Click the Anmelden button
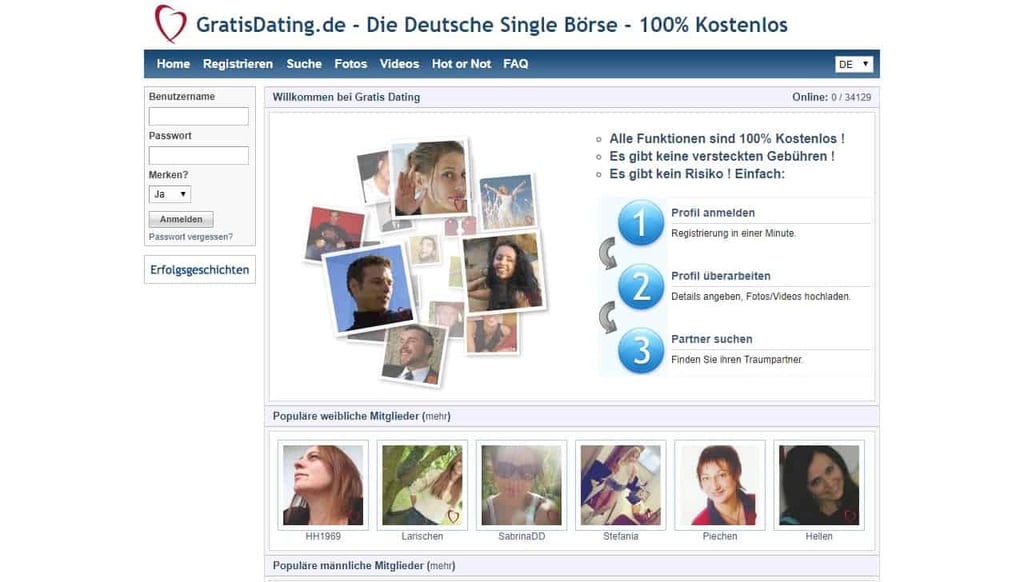The height and width of the screenshot is (582, 1024). [181, 219]
